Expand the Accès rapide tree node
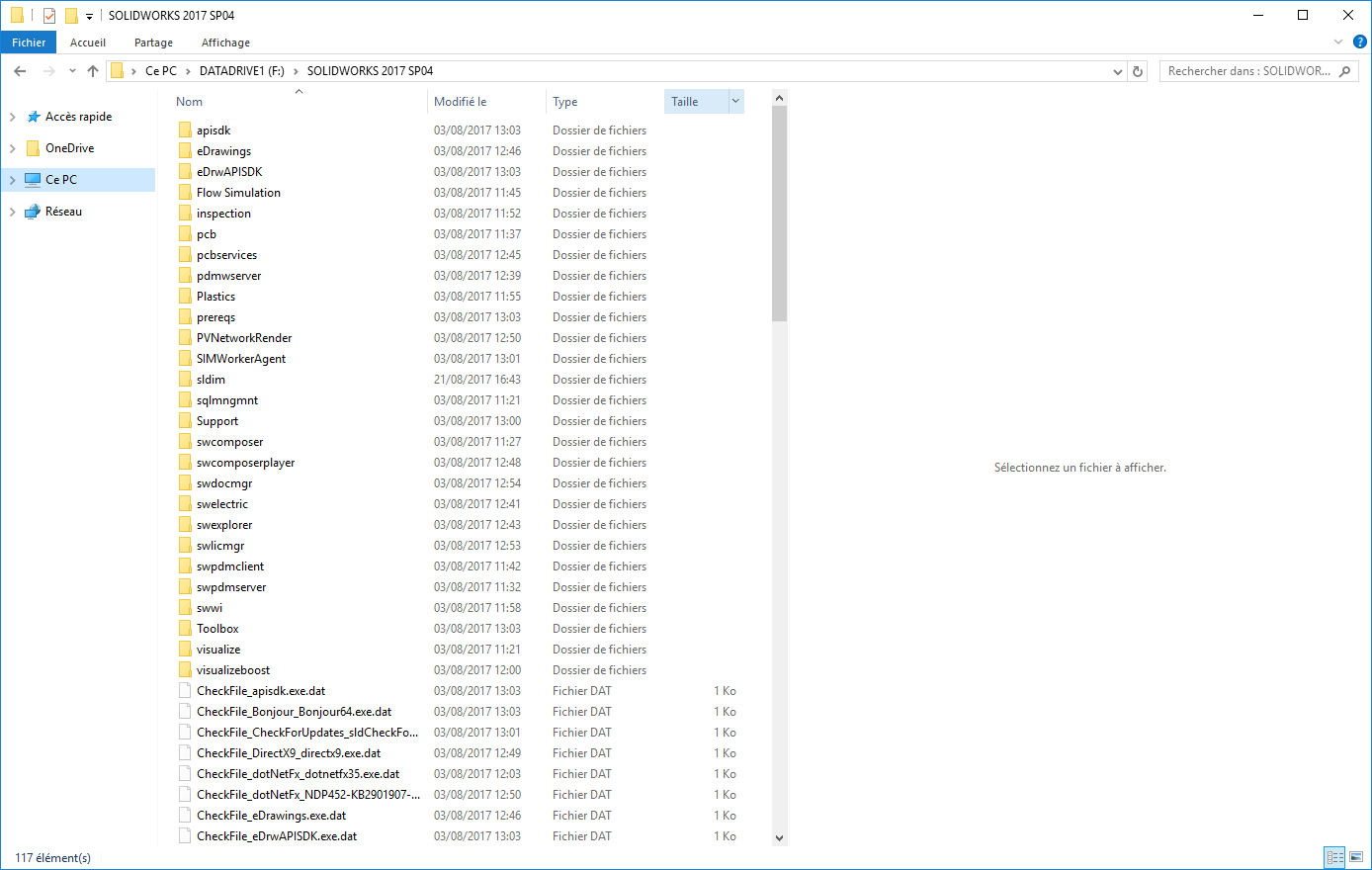This screenshot has height=870, width=1372. coord(13,117)
